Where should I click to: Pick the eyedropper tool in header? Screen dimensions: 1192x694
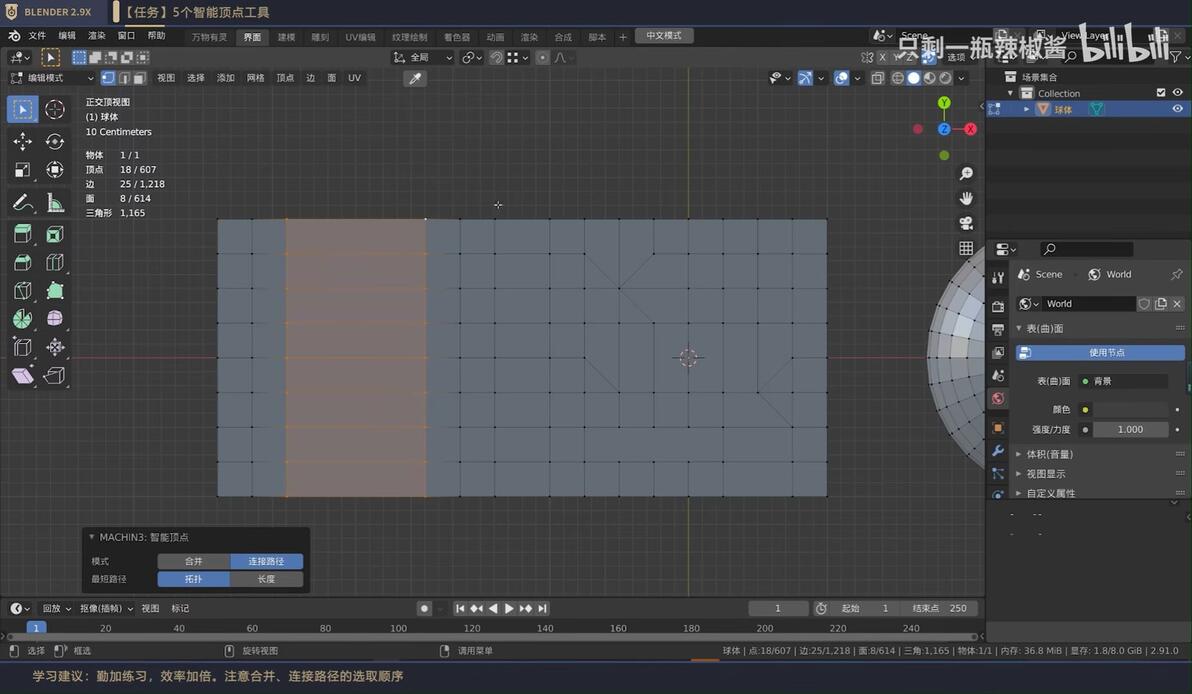[x=415, y=78]
